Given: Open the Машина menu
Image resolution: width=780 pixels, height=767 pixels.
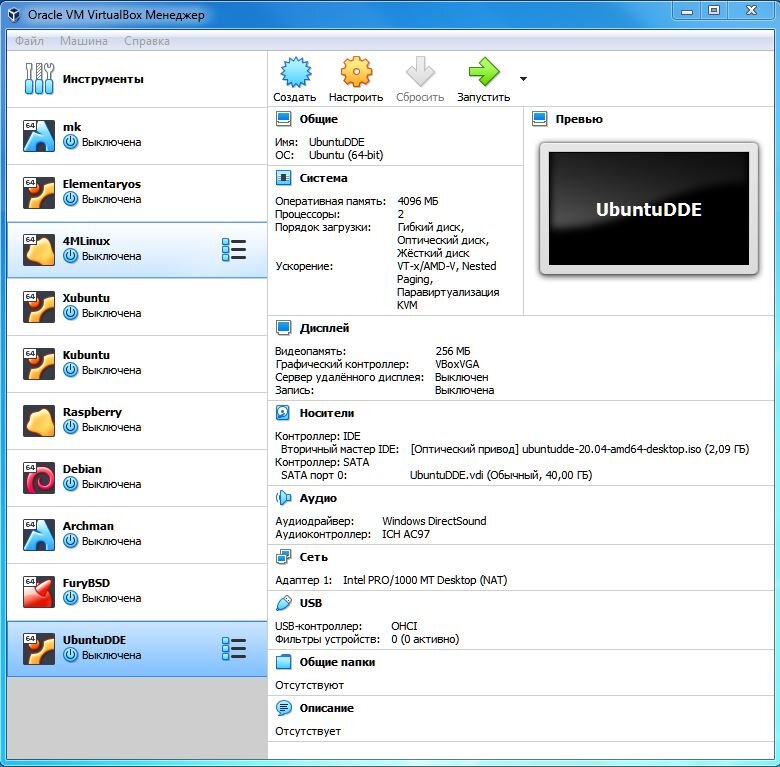Looking at the screenshot, I should point(84,41).
